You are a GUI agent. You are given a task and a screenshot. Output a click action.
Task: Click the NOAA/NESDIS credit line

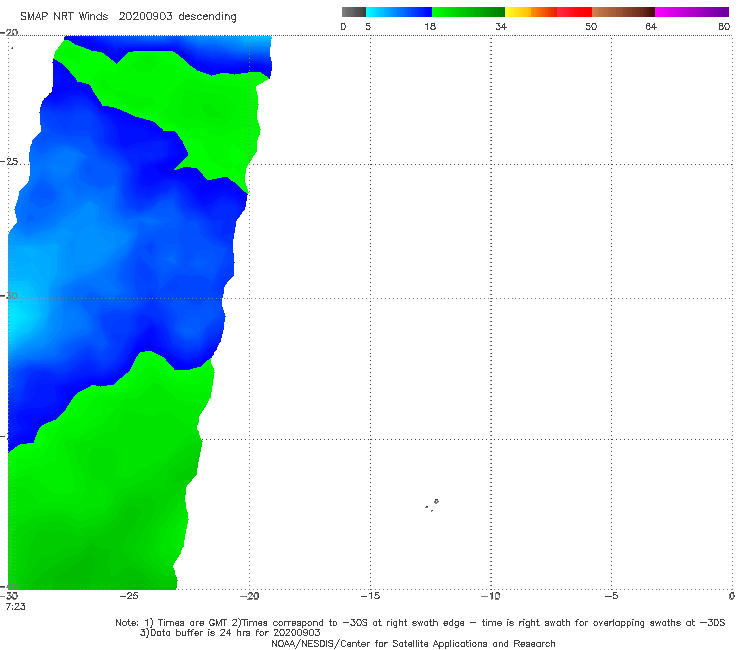(x=413, y=644)
